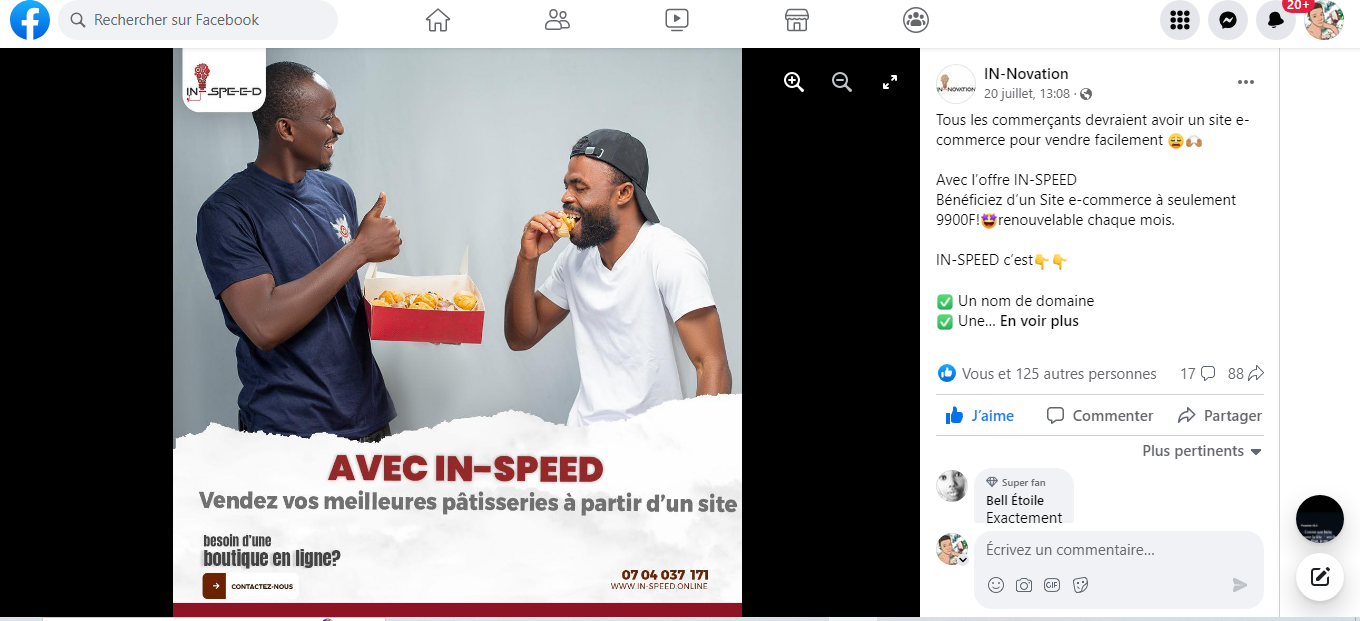Image resolution: width=1360 pixels, height=621 pixels.
Task: Expand post text with En voir plus
Action: [1039, 321]
